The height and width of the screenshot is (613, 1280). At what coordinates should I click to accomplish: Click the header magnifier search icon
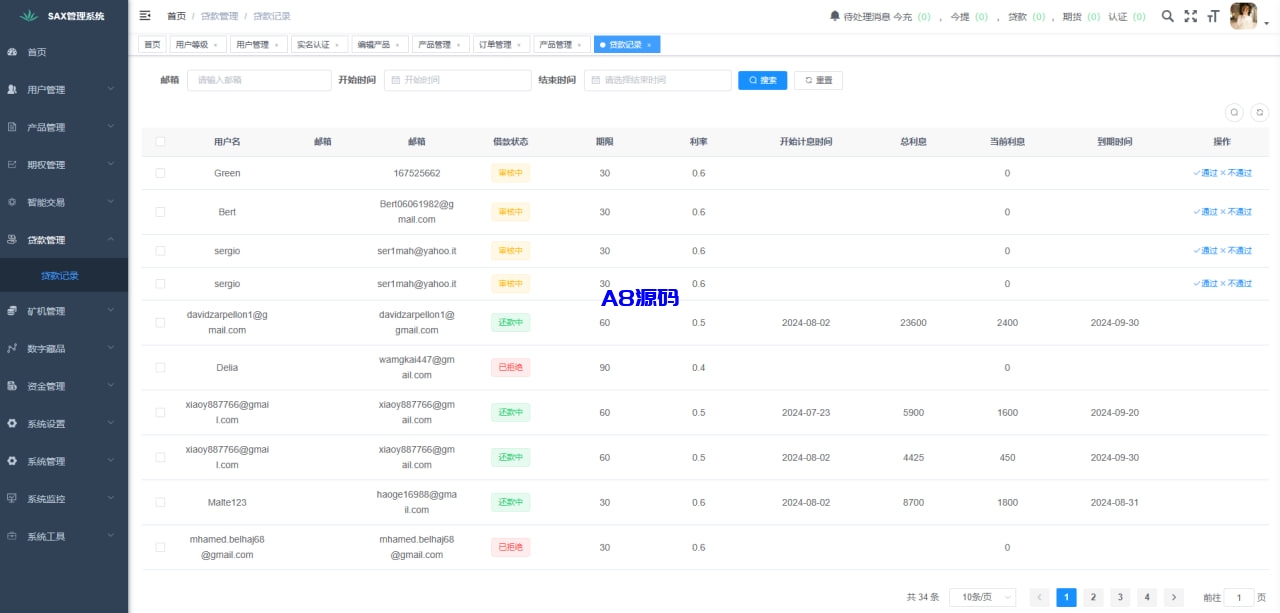pos(1167,16)
